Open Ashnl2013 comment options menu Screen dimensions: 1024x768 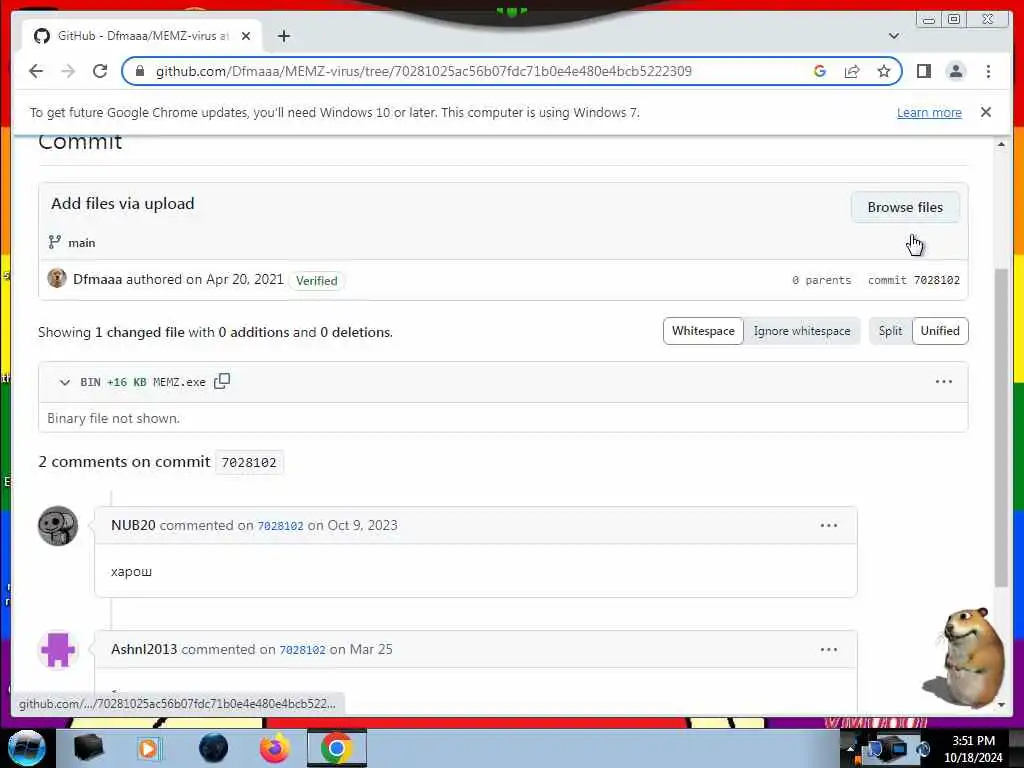[829, 649]
